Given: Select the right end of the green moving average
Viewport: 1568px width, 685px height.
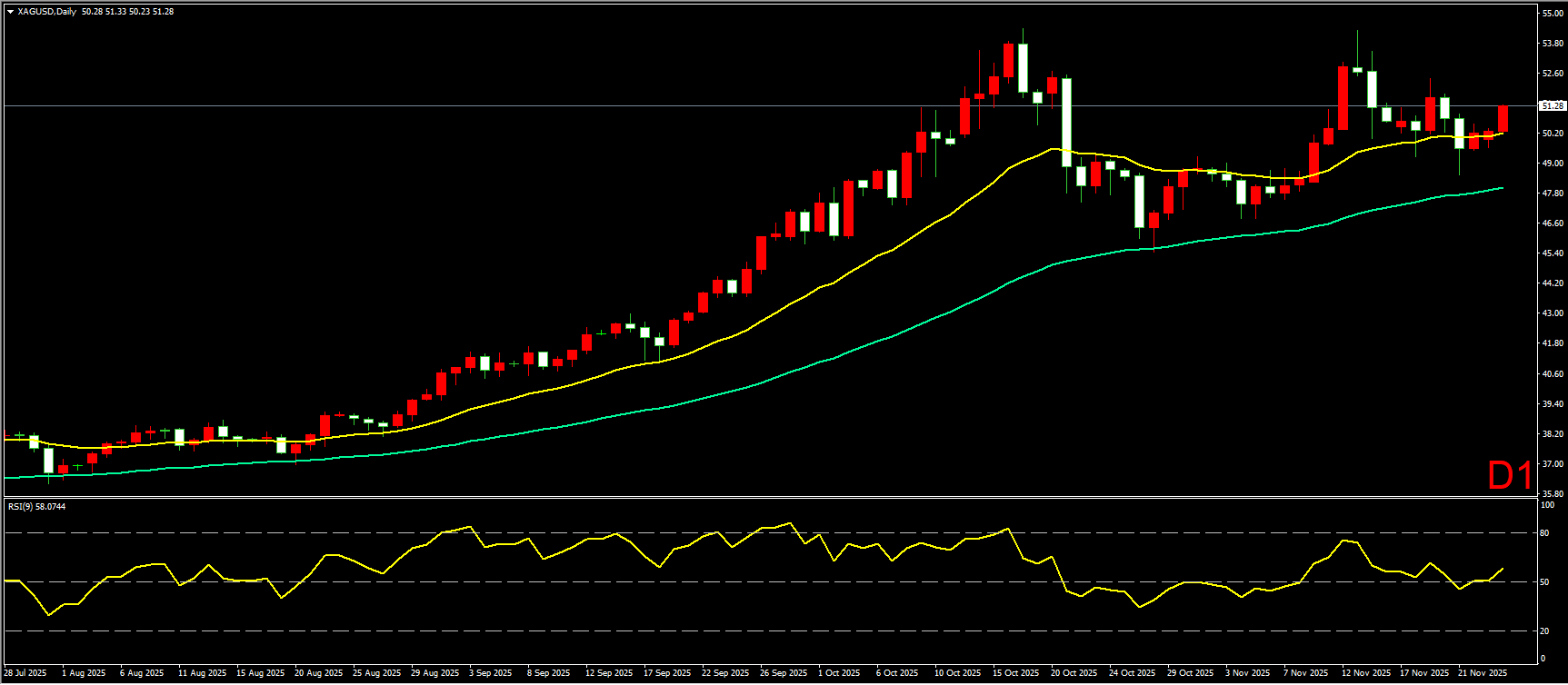Looking at the screenshot, I should pos(1502,188).
